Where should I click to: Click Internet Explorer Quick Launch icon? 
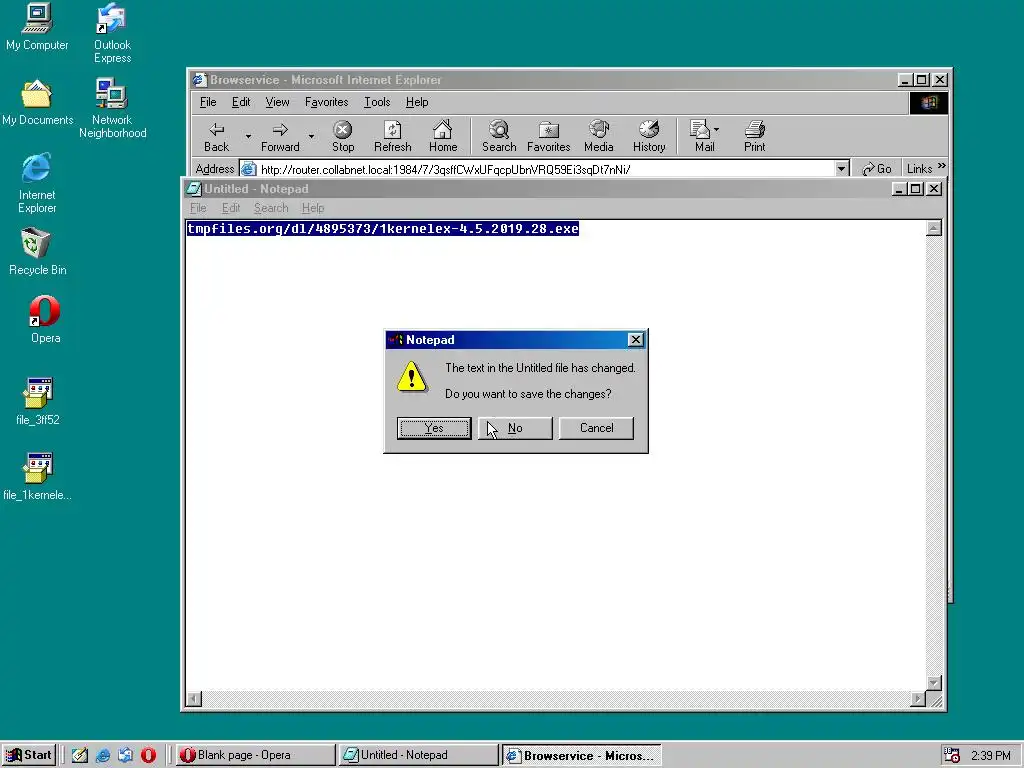[103, 755]
